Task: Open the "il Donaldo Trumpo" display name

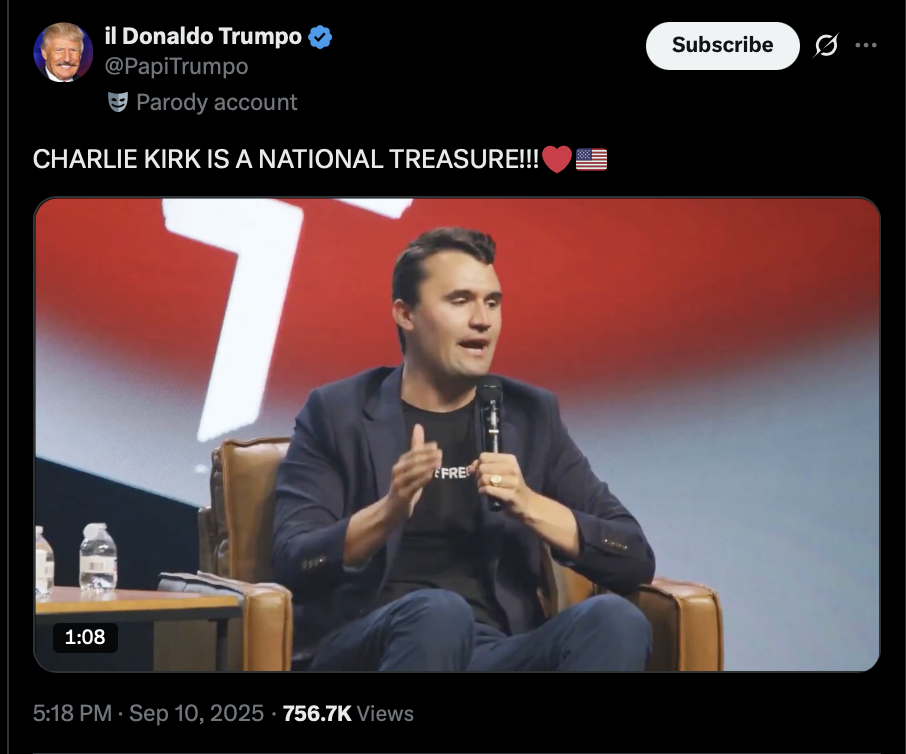Action: point(203,37)
